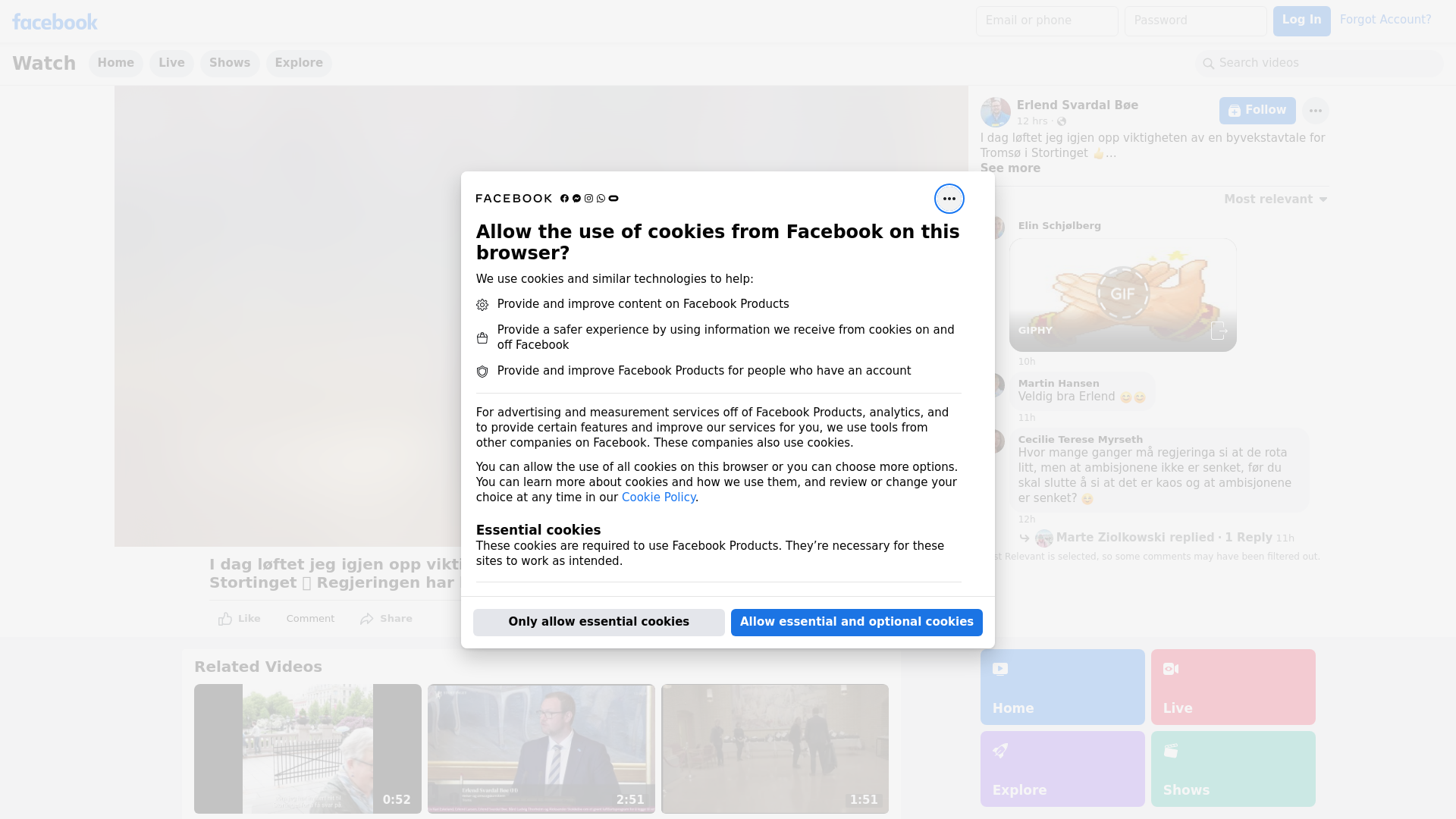
Task: Click the Search videos field
Action: pyautogui.click(x=1319, y=63)
